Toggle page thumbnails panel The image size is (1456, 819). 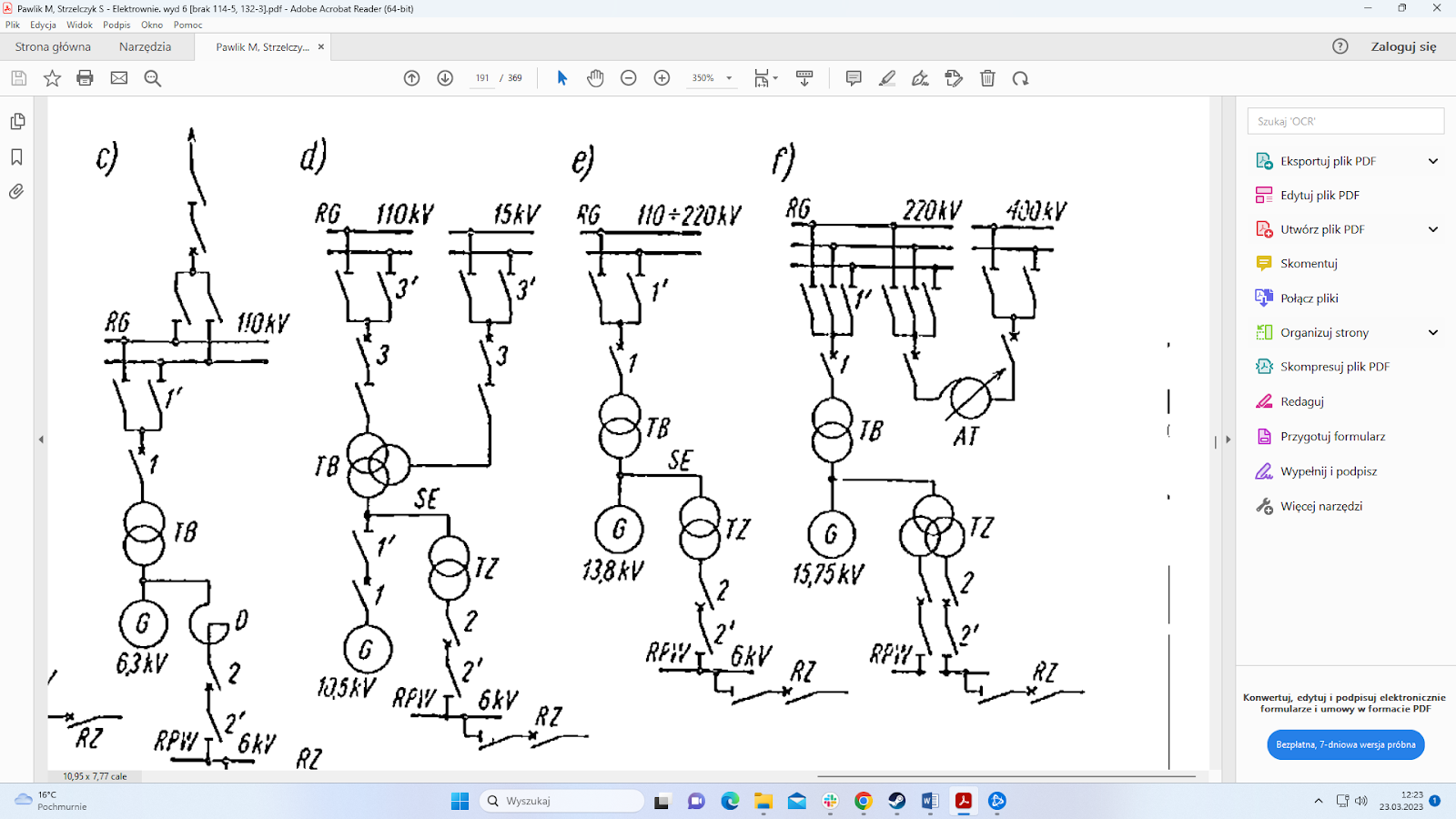(16, 122)
